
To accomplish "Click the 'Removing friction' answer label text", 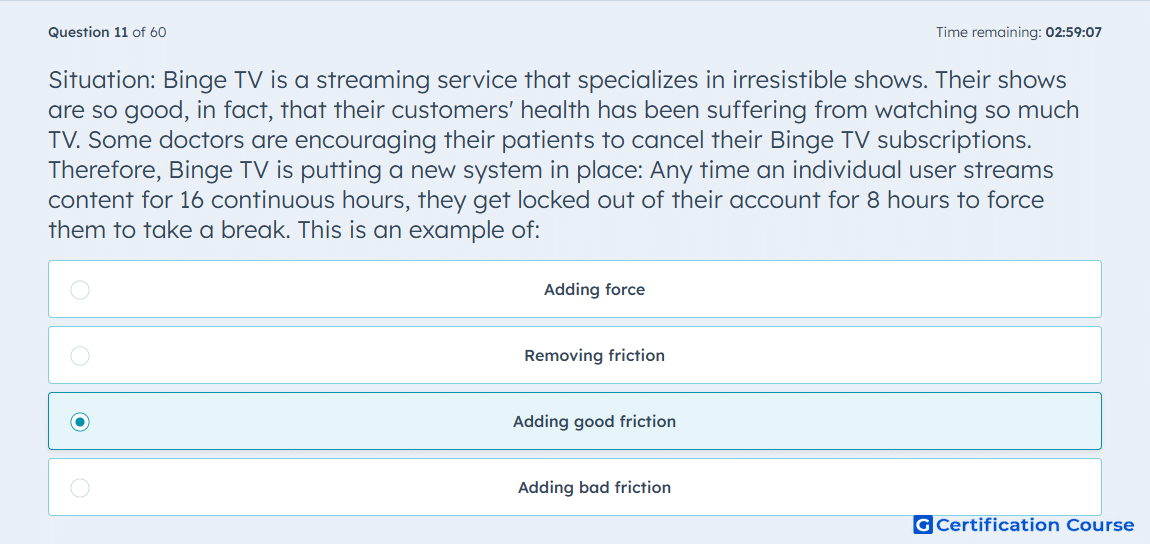I will click(x=594, y=356).
